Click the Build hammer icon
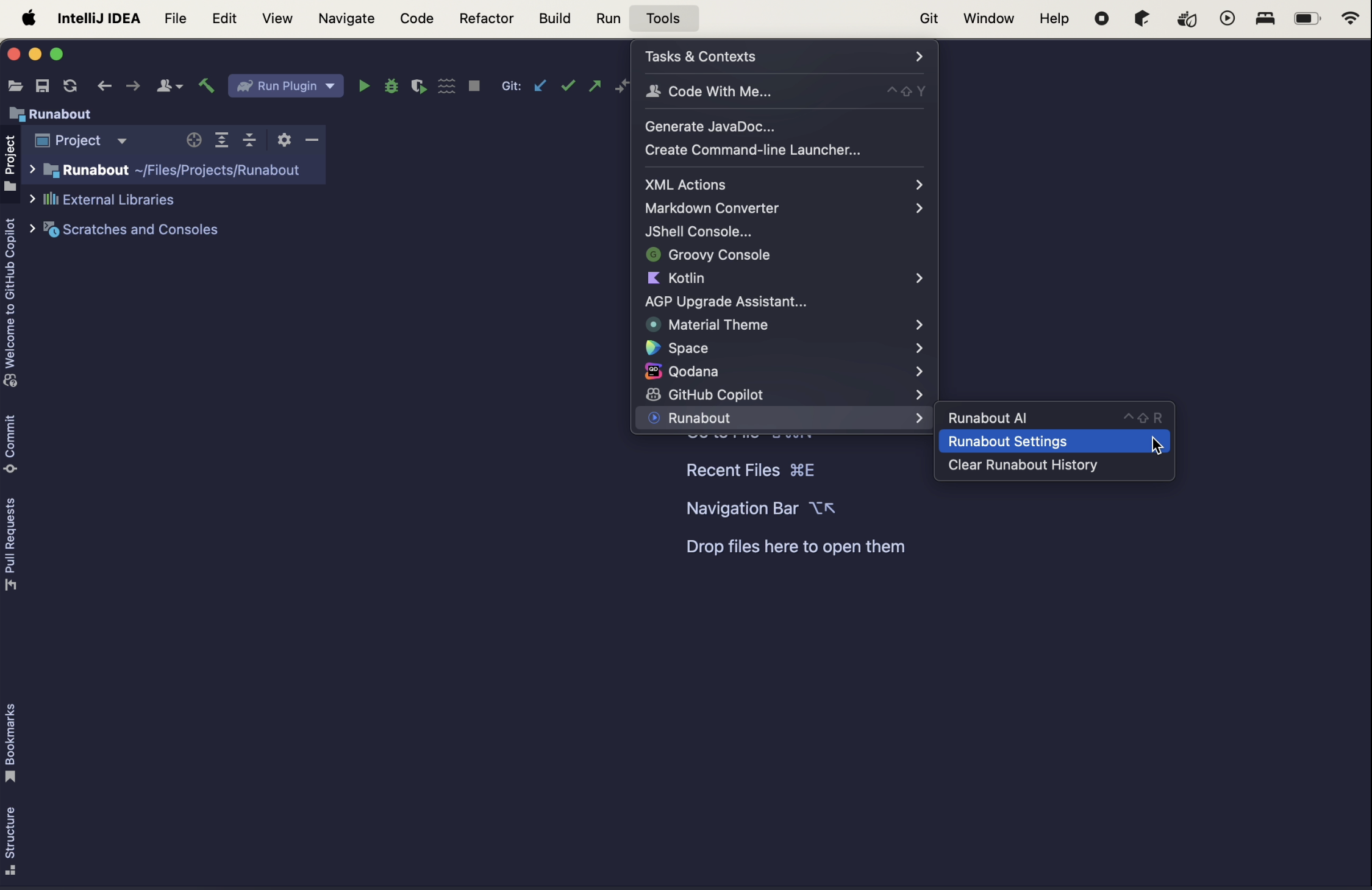This screenshot has width=1372, height=890. coord(207,86)
